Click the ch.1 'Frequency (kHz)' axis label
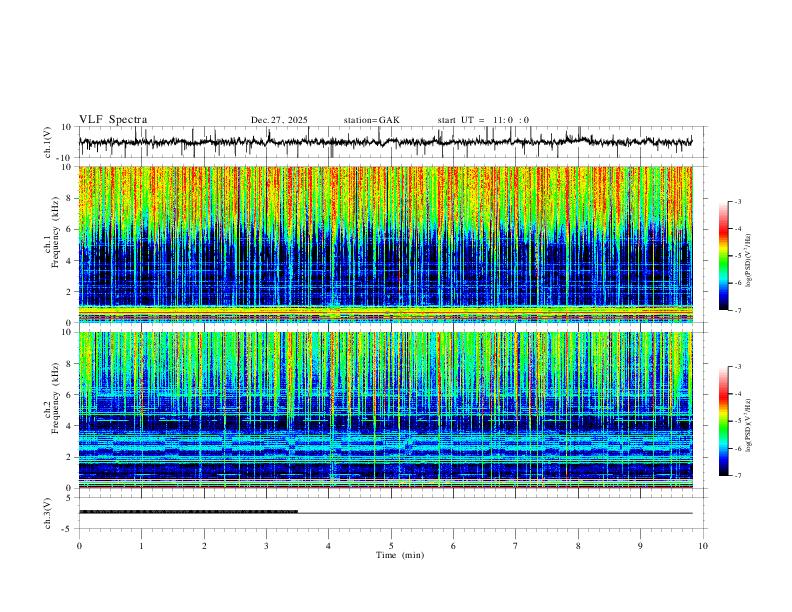The width and height of the screenshot is (792, 612). (55, 233)
